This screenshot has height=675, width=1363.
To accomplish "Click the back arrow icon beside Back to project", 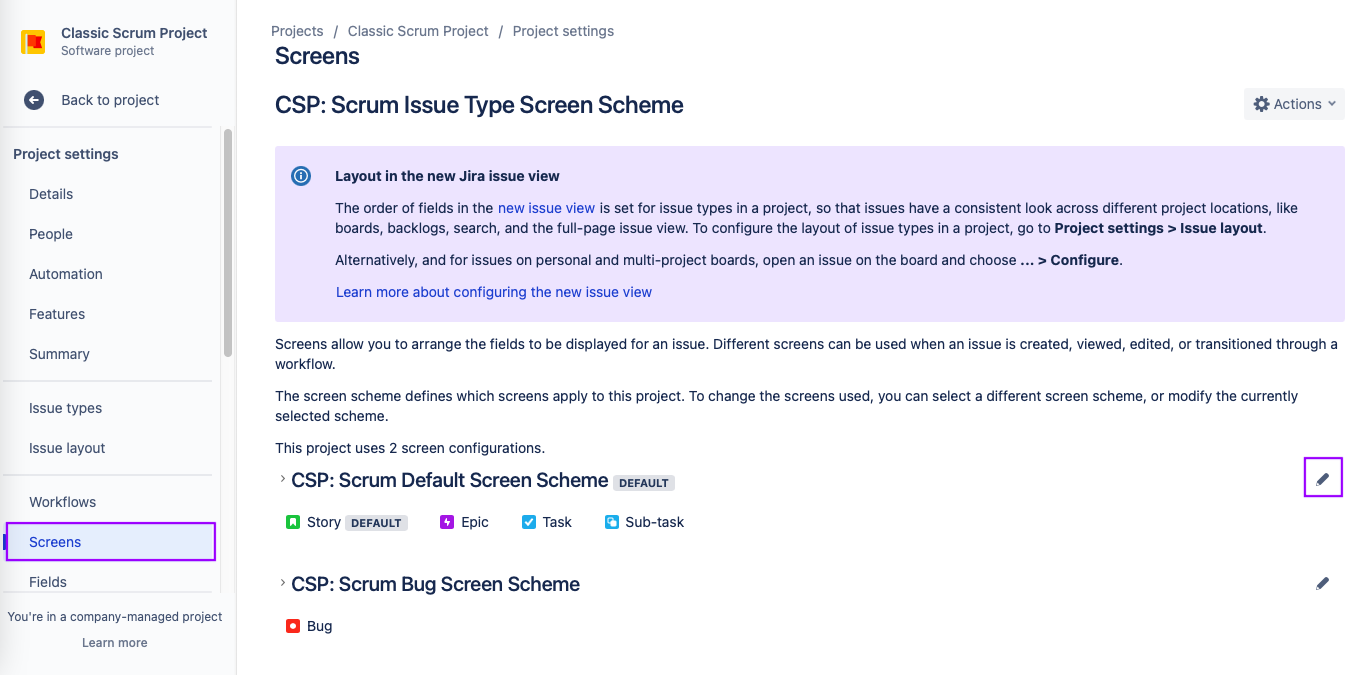I will point(34,100).
